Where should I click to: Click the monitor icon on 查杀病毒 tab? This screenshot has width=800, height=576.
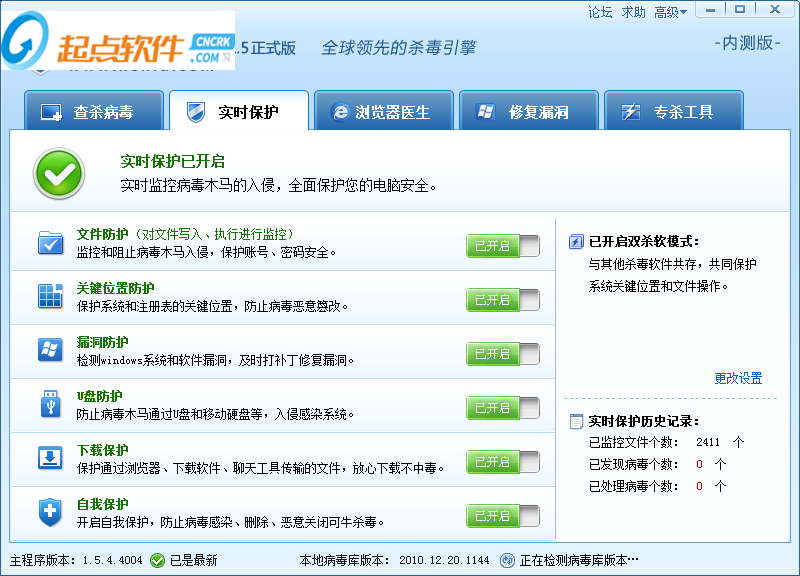click(51, 112)
